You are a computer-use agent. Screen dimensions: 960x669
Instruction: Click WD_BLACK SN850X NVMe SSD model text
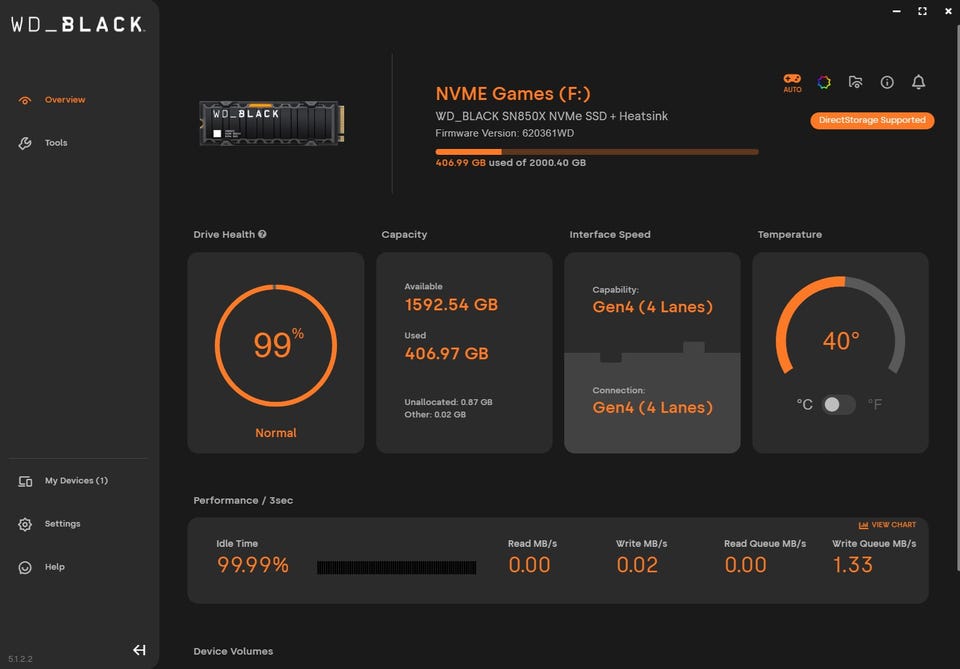pos(552,116)
